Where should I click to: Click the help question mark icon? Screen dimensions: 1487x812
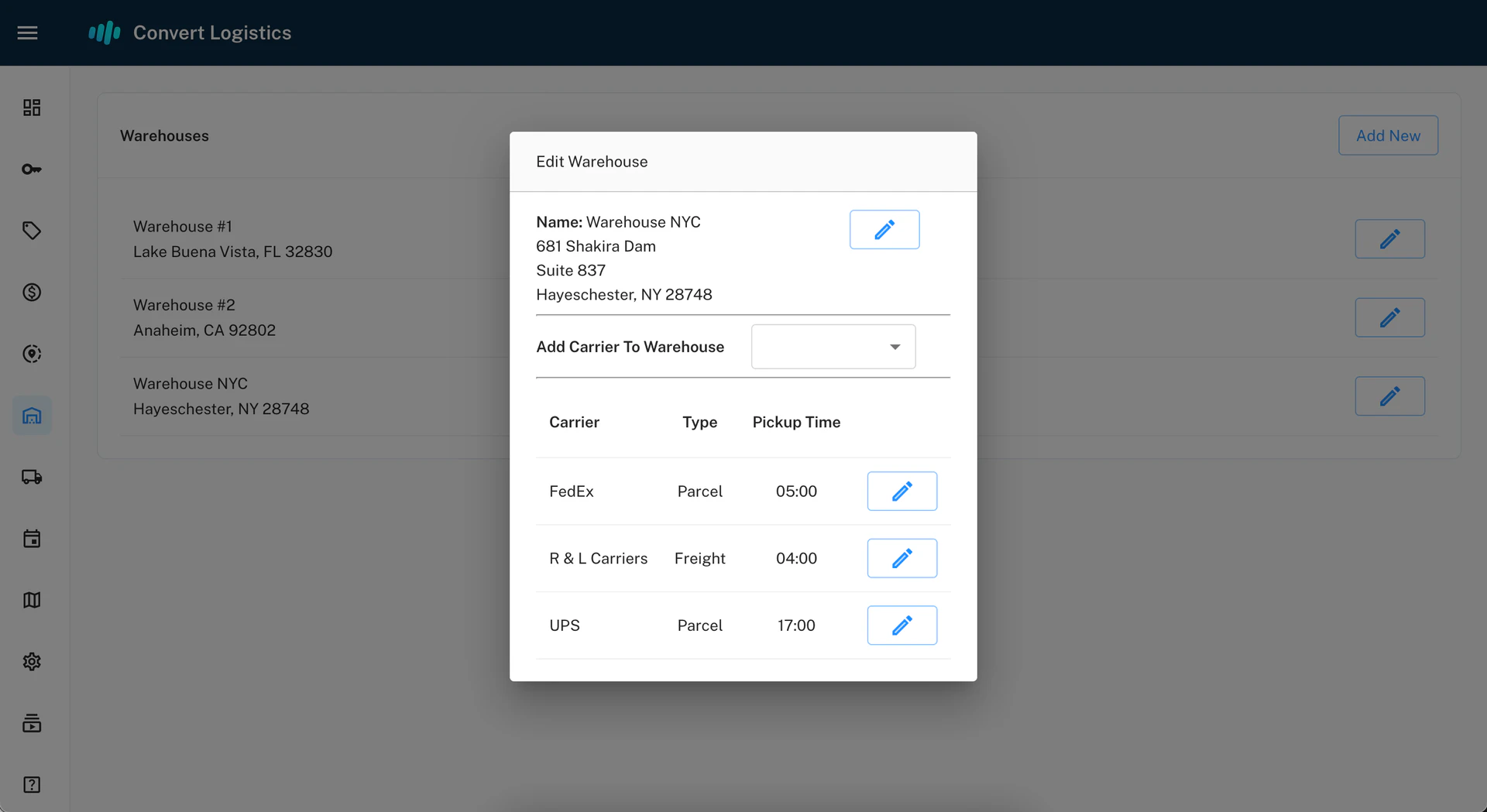(32, 785)
